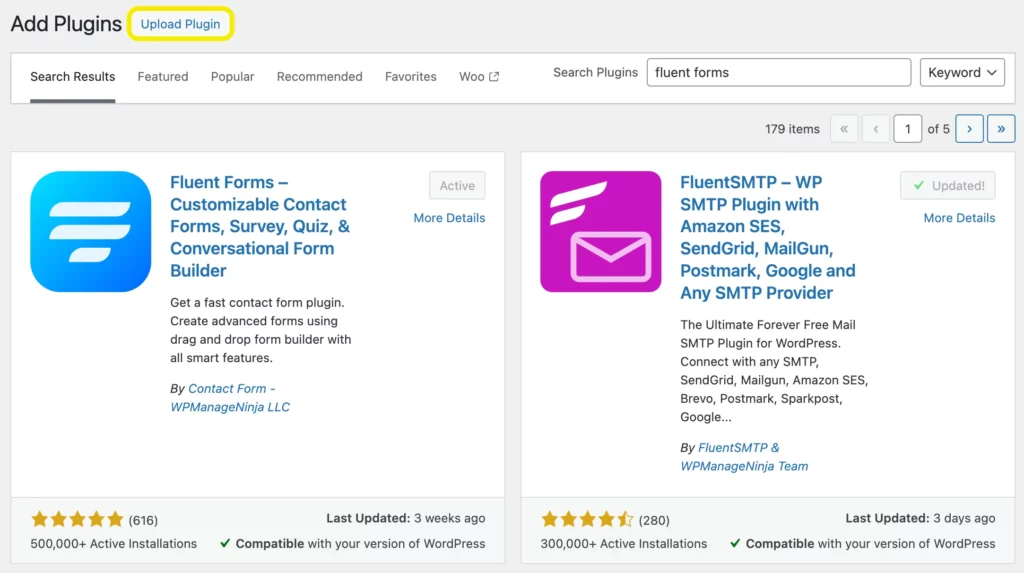Go to the previous results page
1024x573 pixels.
[876, 129]
